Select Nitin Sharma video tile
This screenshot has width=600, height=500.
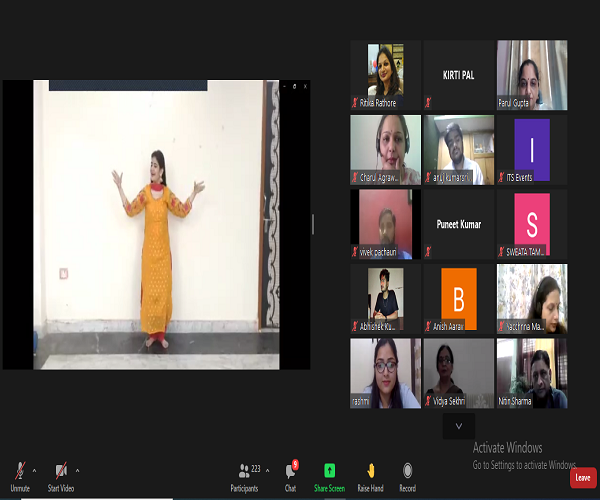[532, 373]
